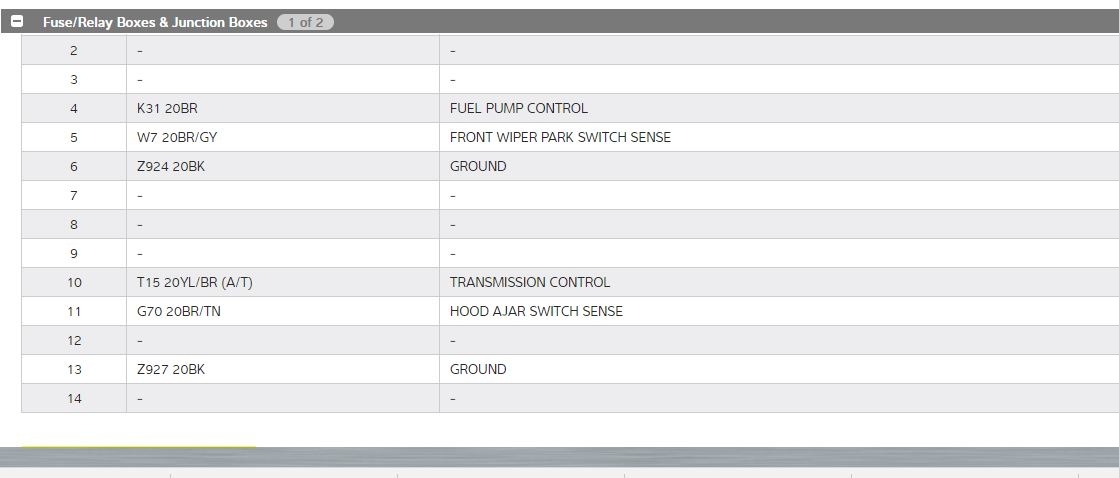Select pin number 13 cell
The height and width of the screenshot is (478, 1119).
pos(74,369)
